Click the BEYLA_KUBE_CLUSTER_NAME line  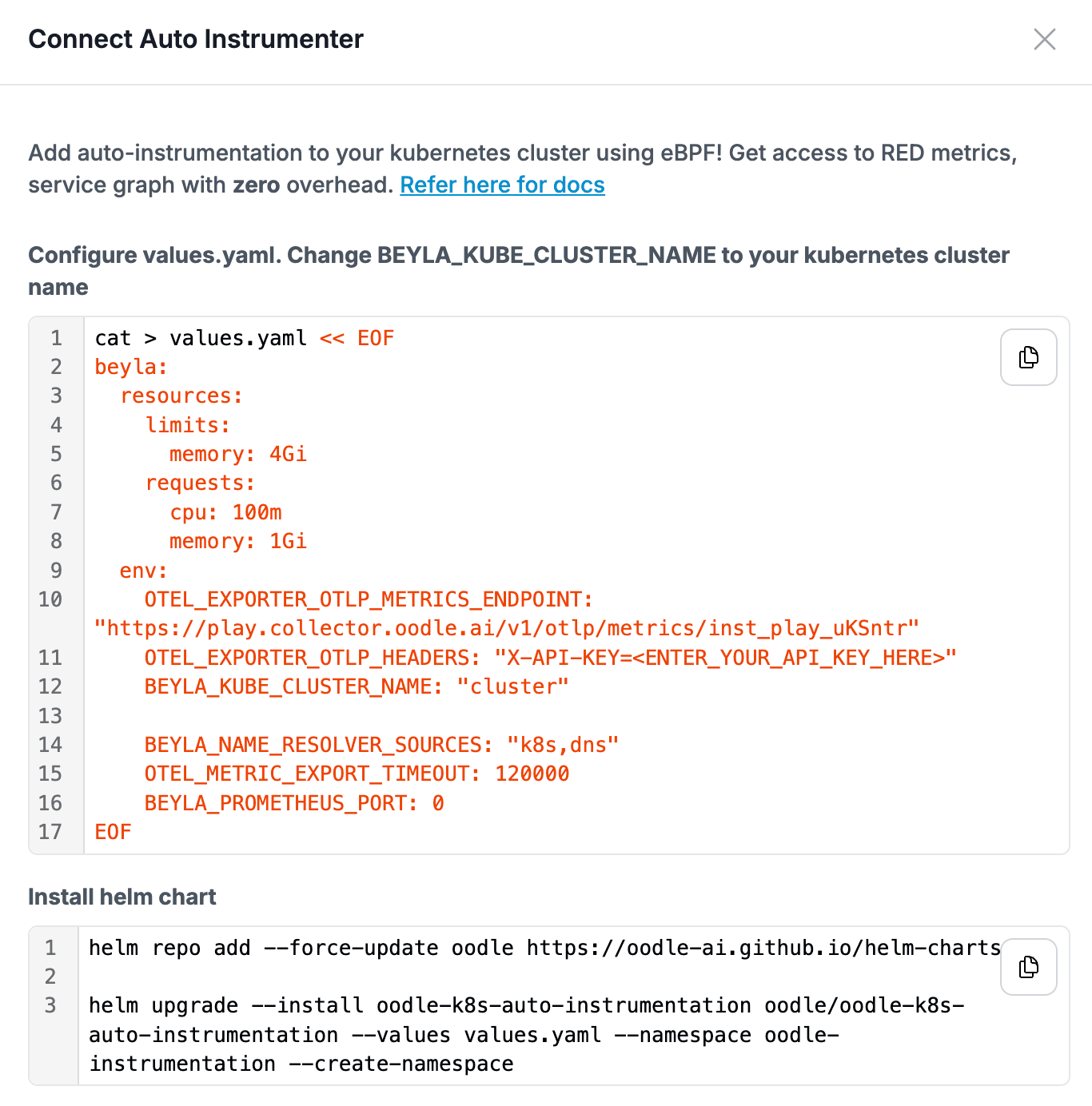(357, 686)
